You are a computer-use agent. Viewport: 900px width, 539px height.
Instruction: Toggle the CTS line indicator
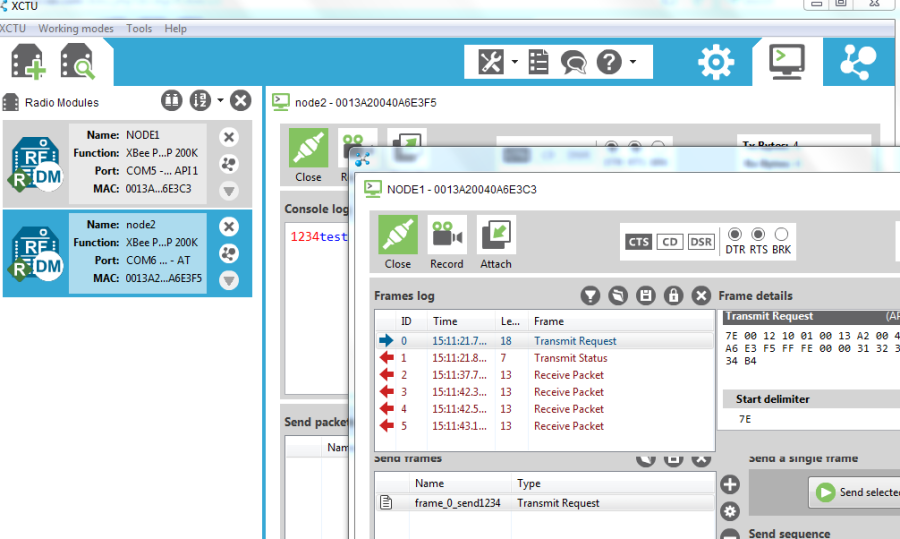638,242
